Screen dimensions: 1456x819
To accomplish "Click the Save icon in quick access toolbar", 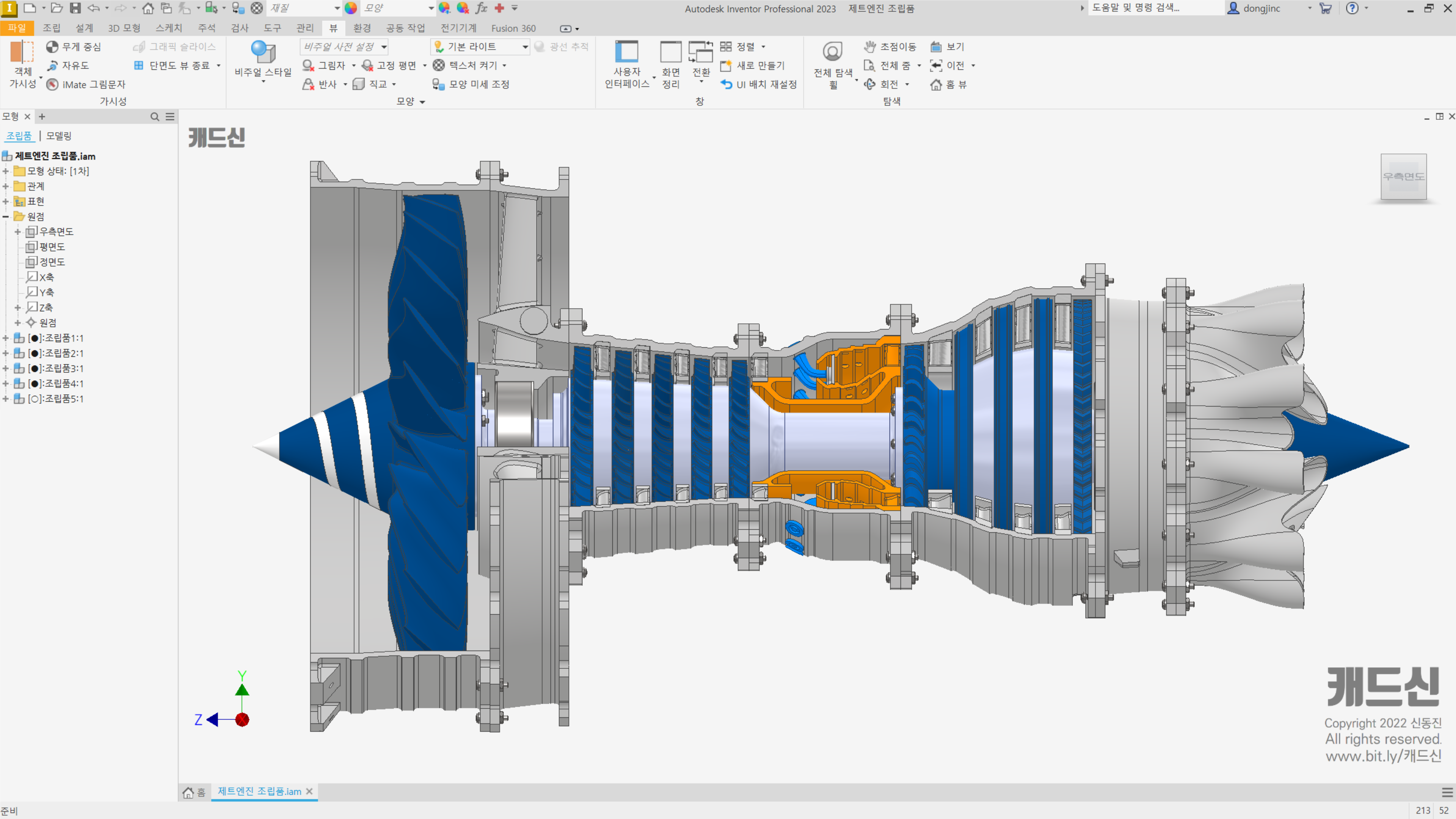I will coord(75,8).
